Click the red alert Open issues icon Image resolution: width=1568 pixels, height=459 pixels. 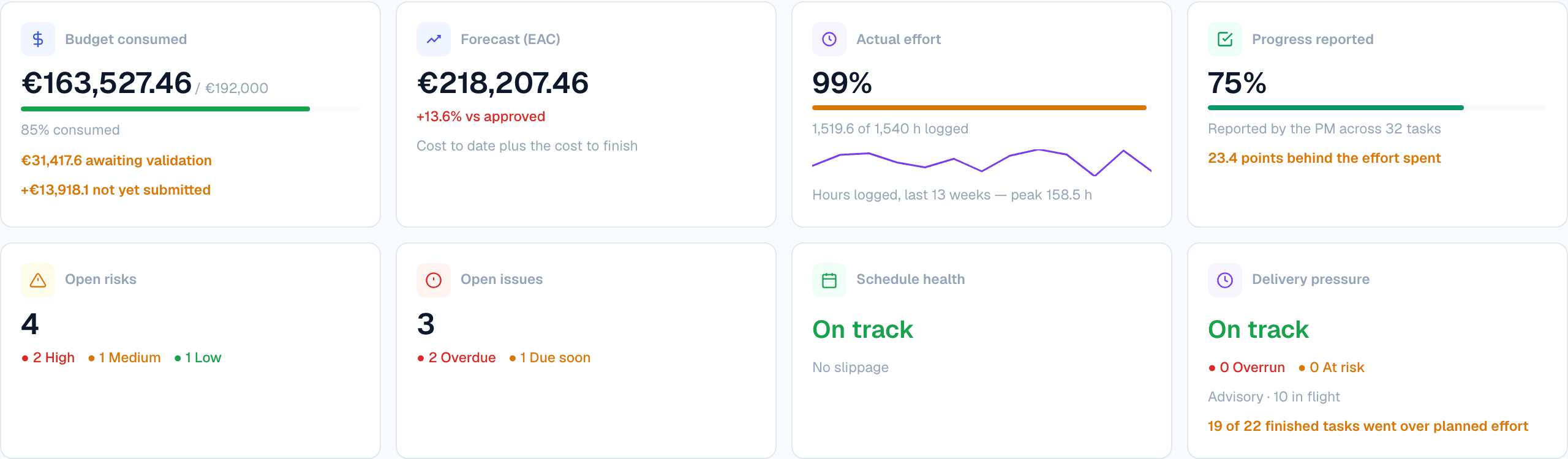(434, 280)
